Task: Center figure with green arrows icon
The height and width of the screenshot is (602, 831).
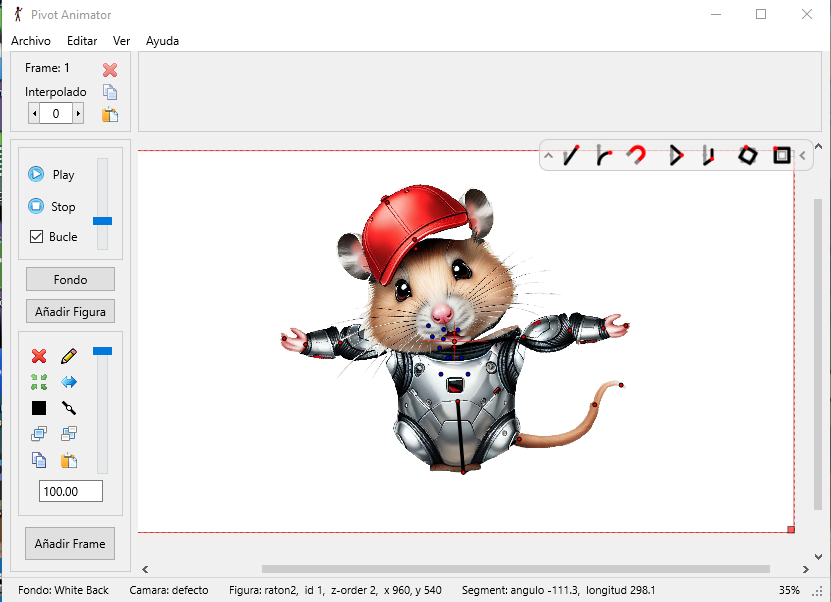Action: point(39,382)
